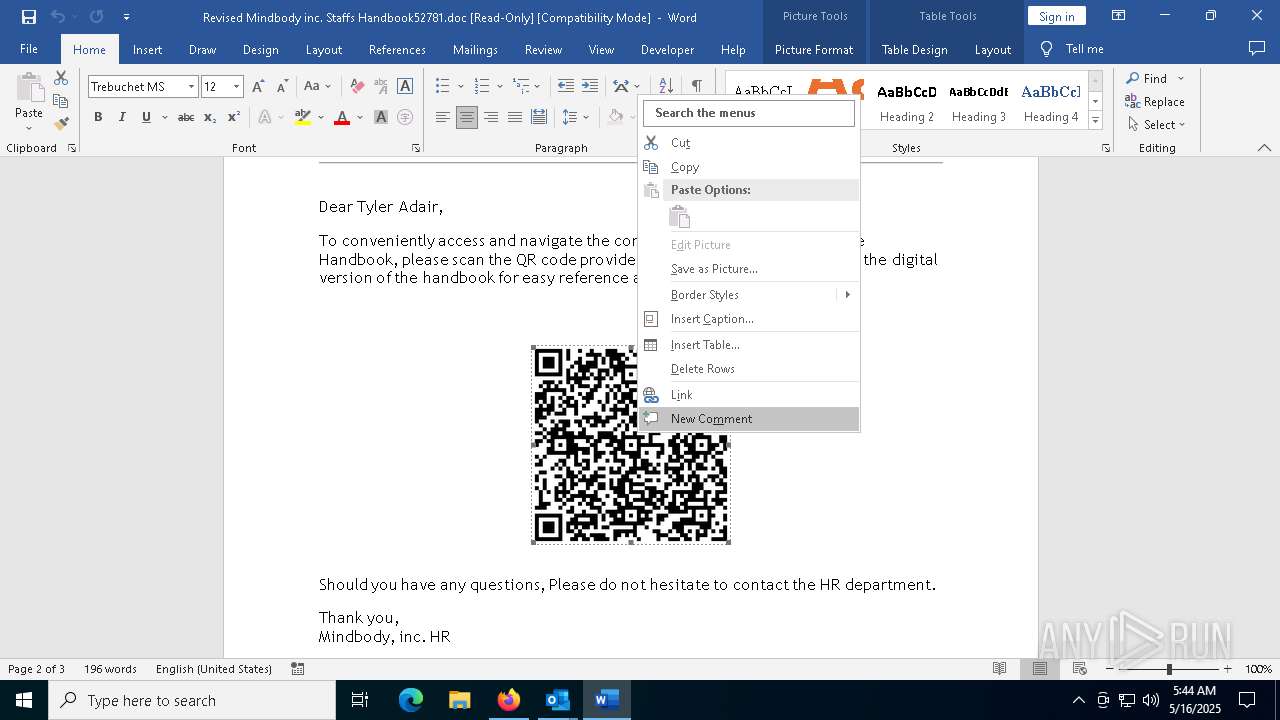1280x720 pixels.
Task: Choose Cut from context menu
Action: coord(749,143)
